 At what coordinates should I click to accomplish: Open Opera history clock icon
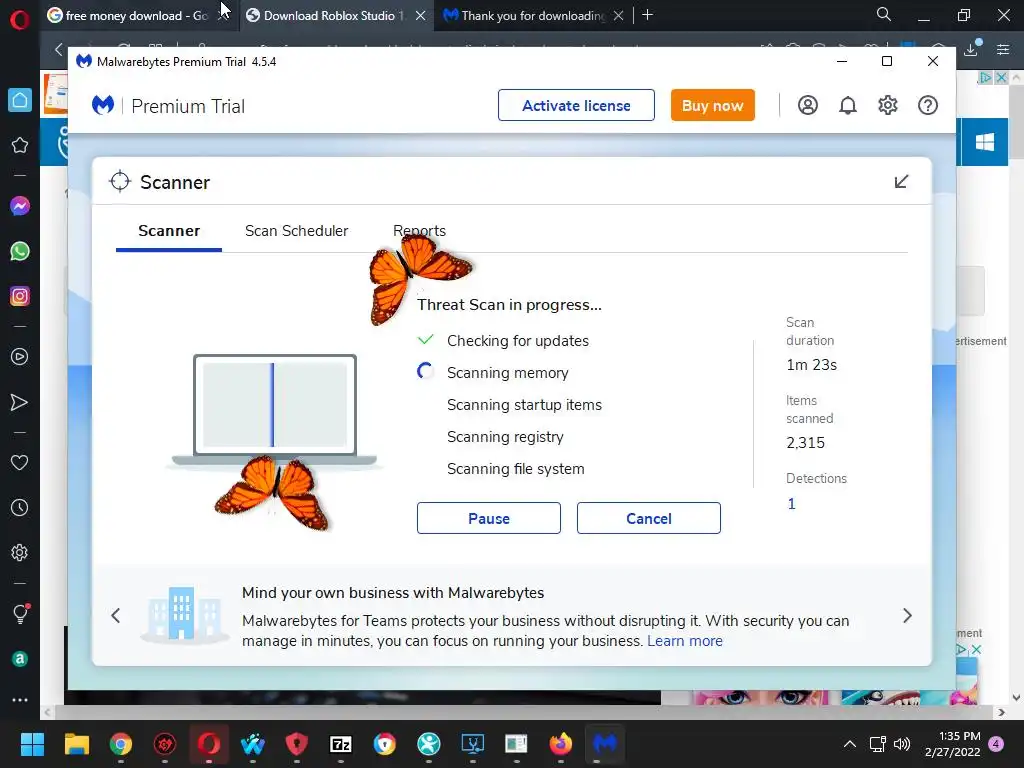(20, 507)
